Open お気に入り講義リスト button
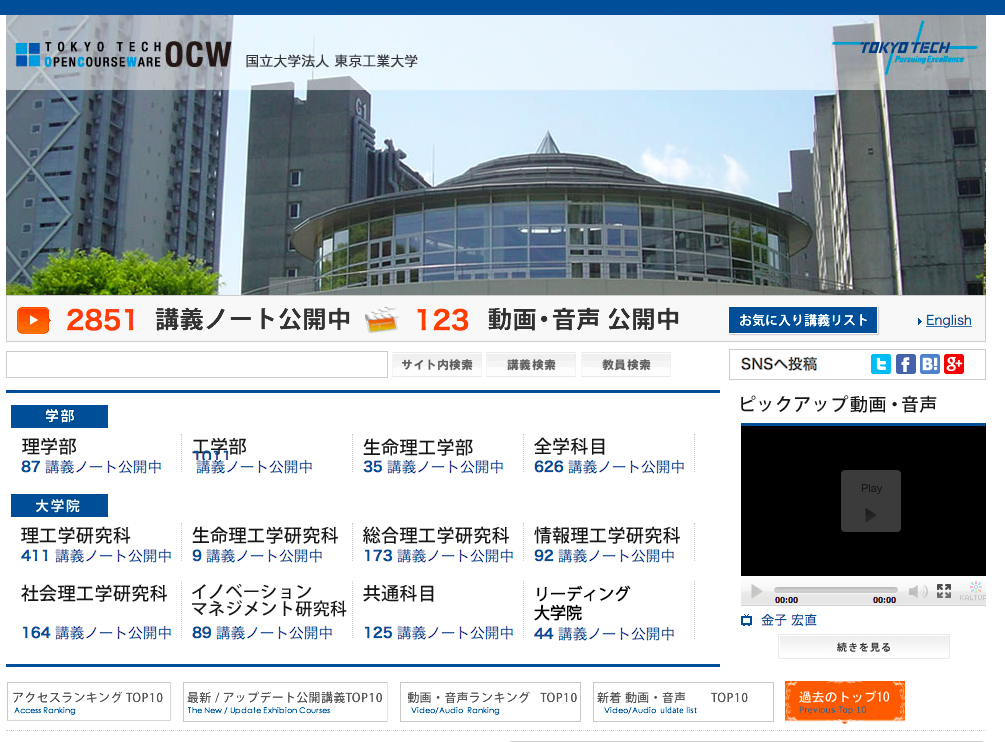The height and width of the screenshot is (742, 1005). coord(802,320)
